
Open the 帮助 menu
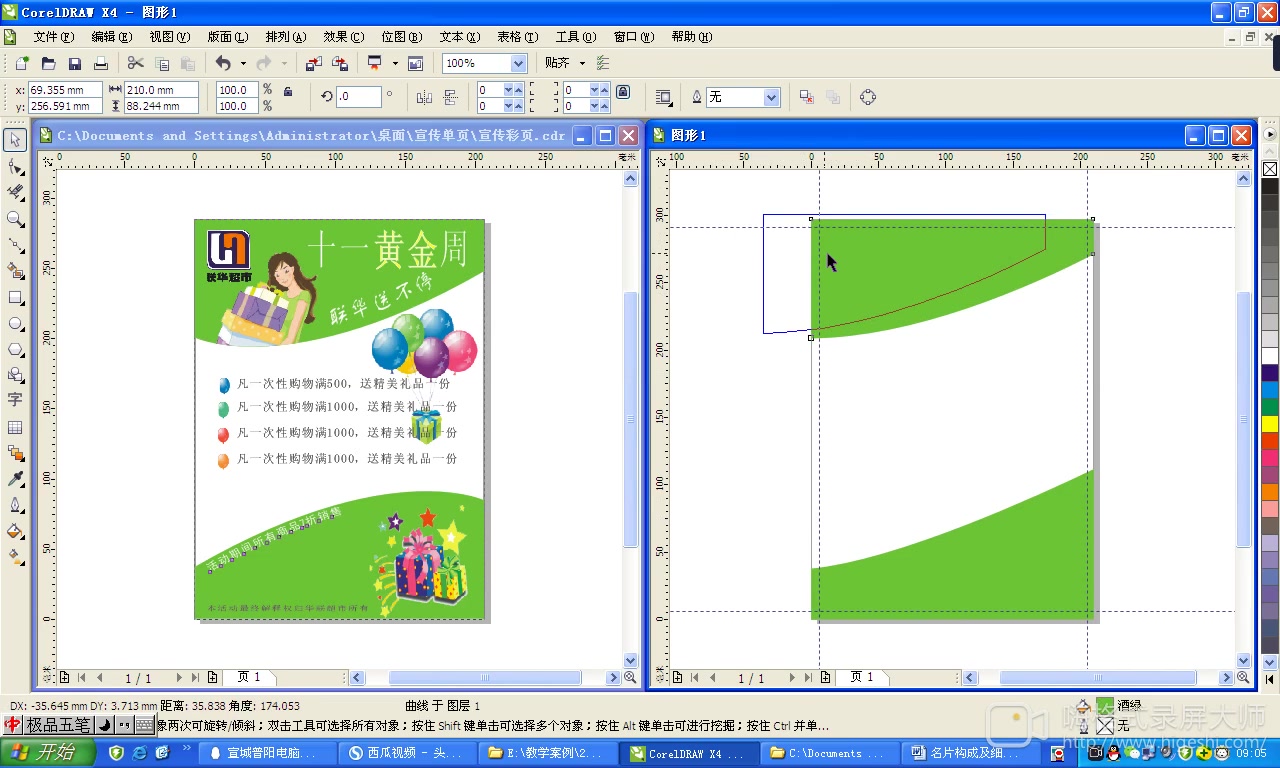[691, 37]
